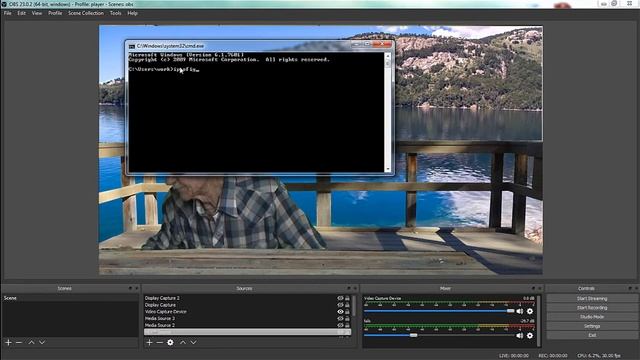Click cmd.exe window icon in preview
The width and height of the screenshot is (640, 360).
pyautogui.click(x=132, y=46)
